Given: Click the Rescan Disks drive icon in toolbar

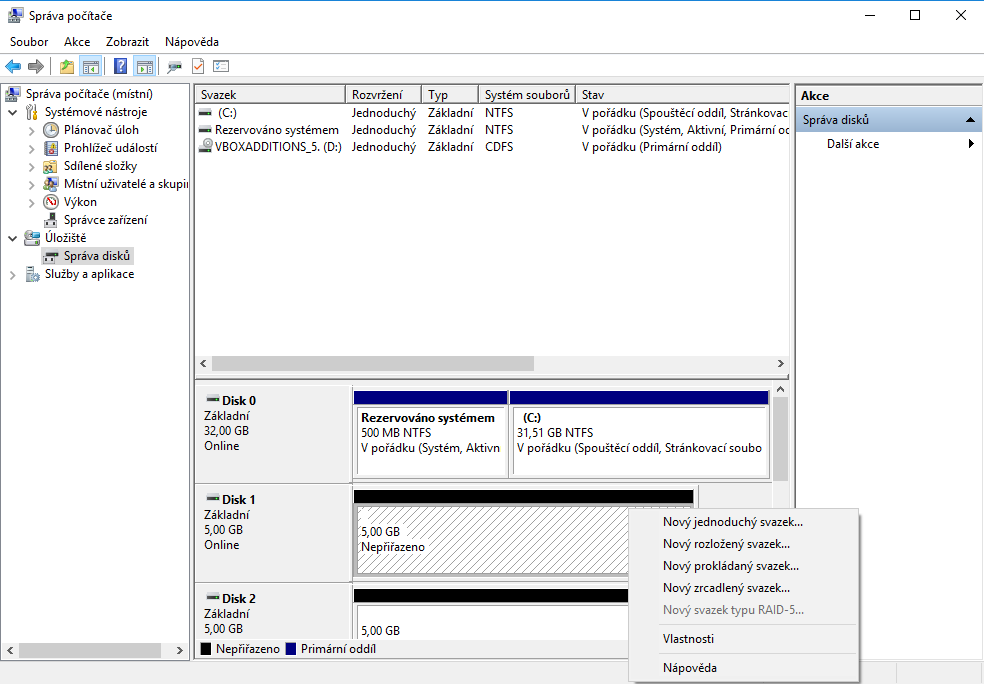Looking at the screenshot, I should click(x=175, y=67).
